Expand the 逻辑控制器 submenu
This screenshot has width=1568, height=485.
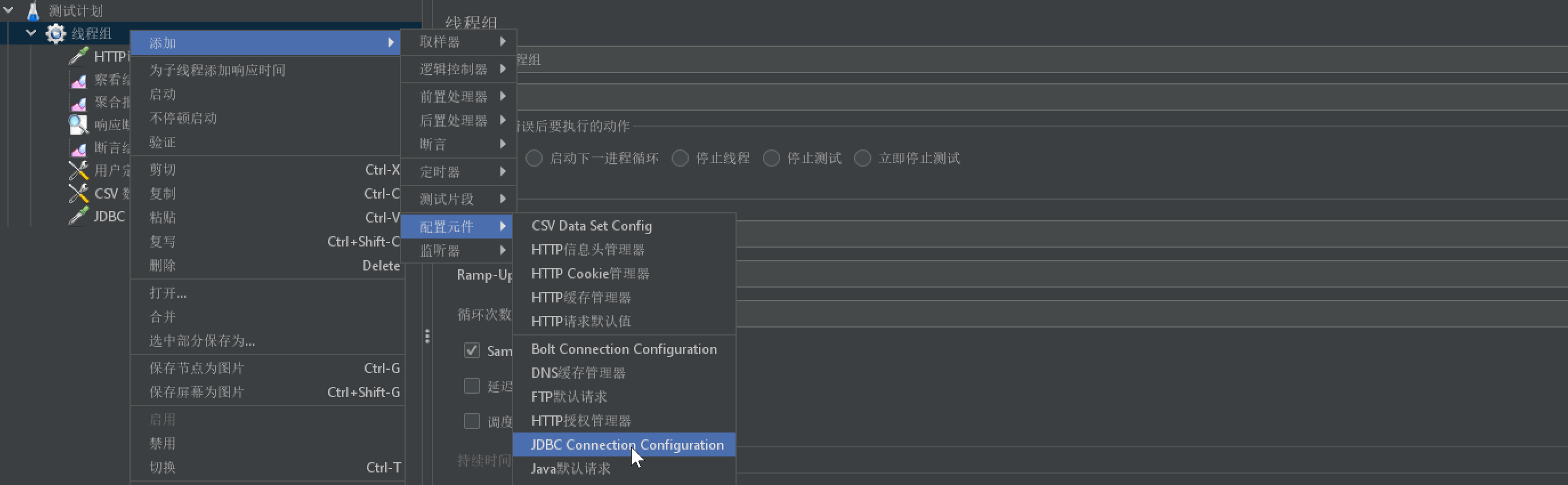pyautogui.click(x=459, y=69)
